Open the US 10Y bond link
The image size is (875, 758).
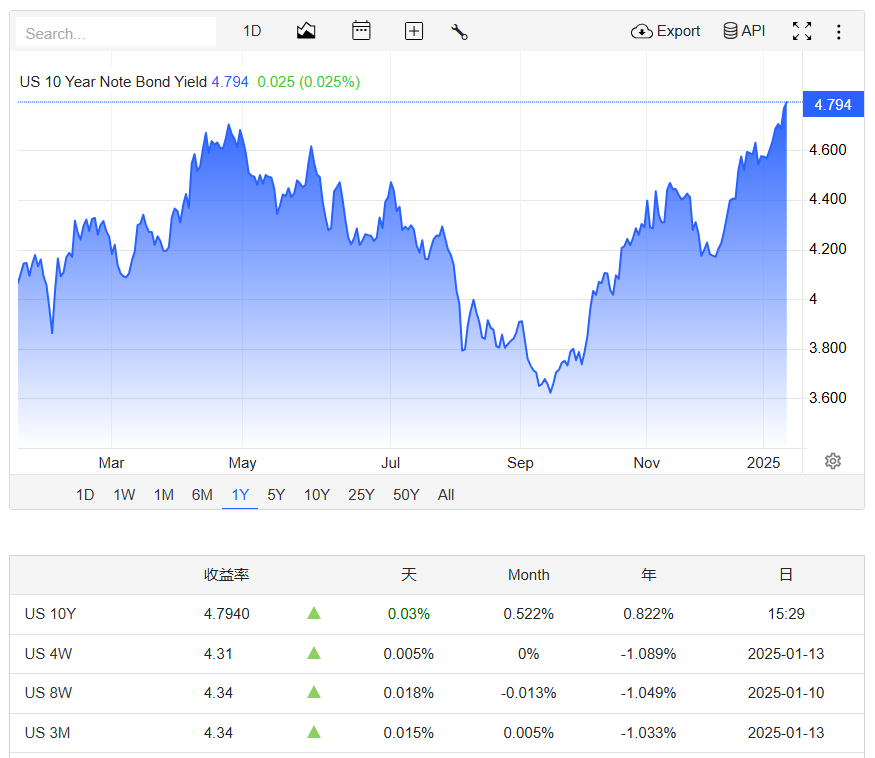point(50,614)
